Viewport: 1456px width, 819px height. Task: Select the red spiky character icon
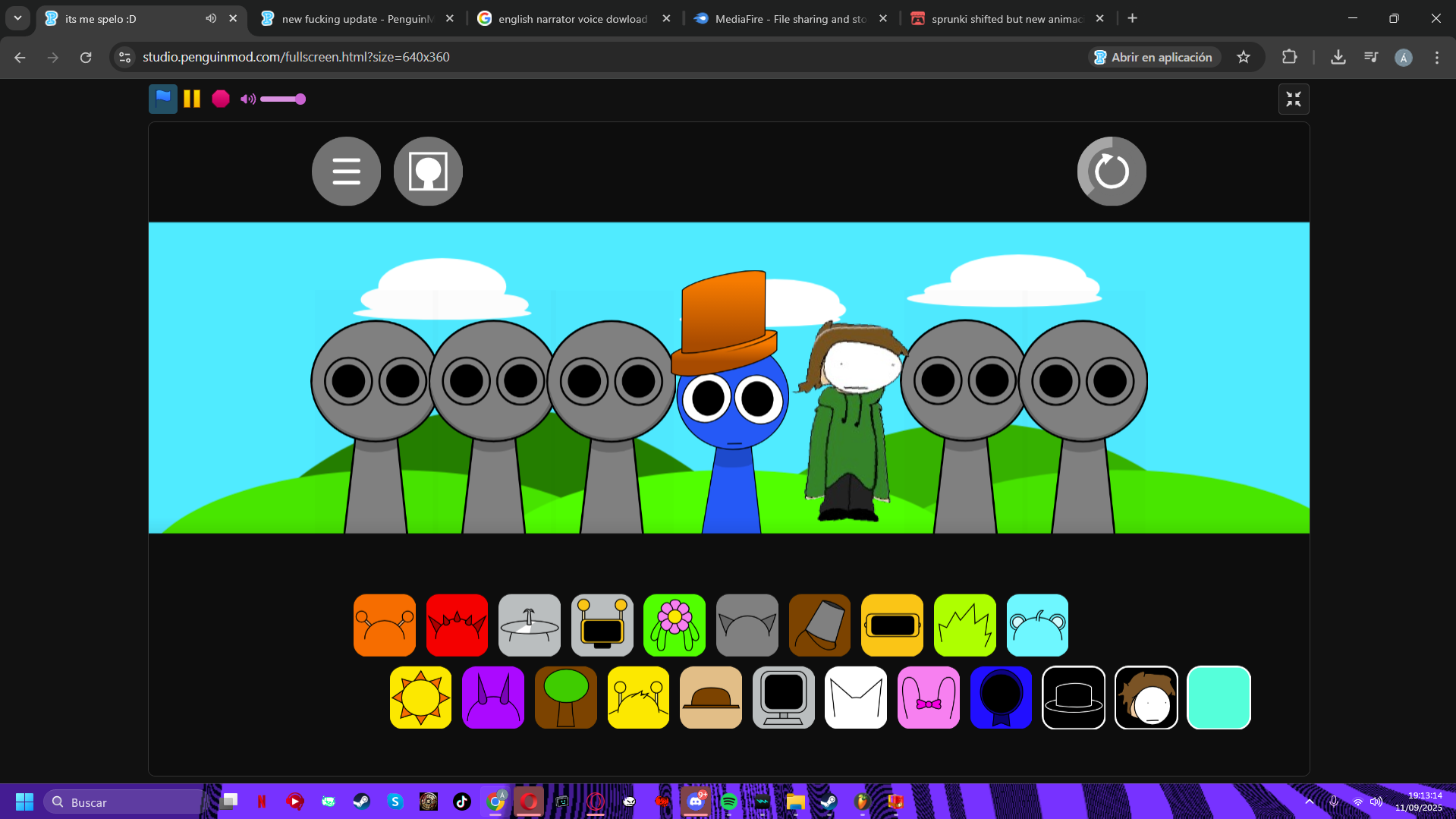coord(457,625)
